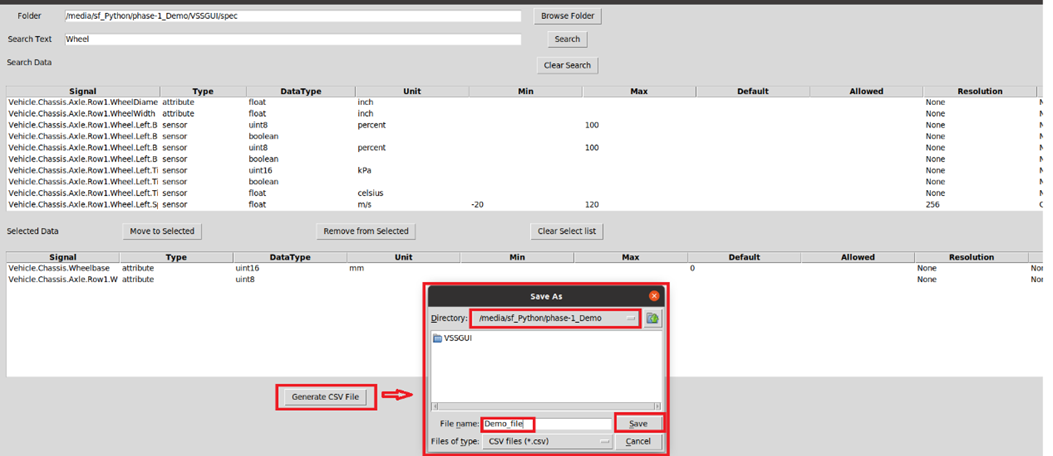Click the Clear Search button
This screenshot has height=456, width=1053.
[x=567, y=65]
